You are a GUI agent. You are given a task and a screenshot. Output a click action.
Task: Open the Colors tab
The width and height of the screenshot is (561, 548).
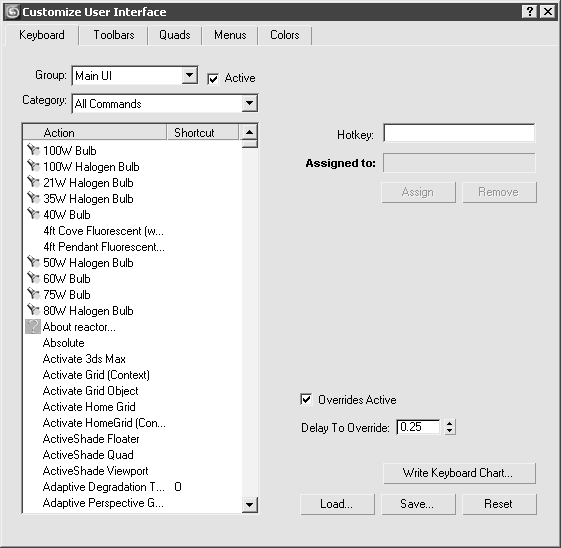click(x=284, y=35)
